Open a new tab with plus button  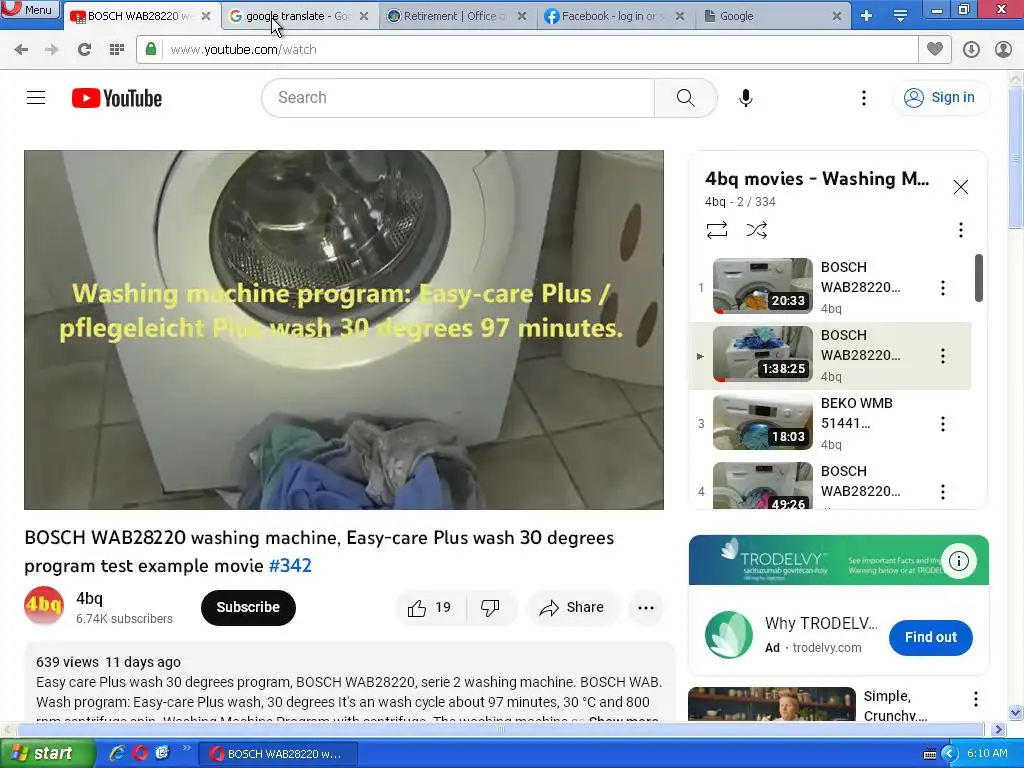[867, 16]
